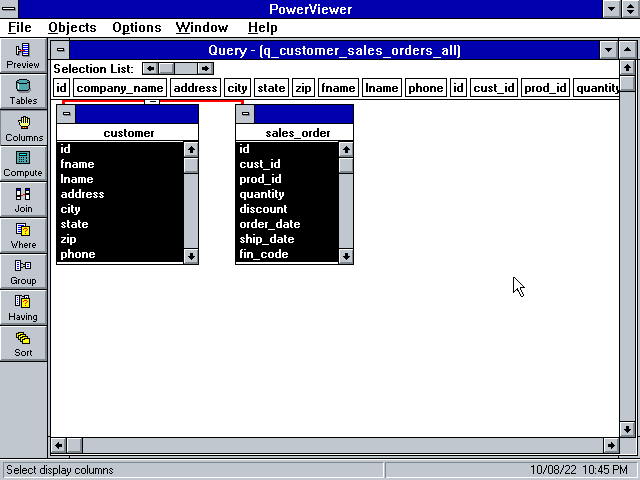Viewport: 640px width, 480px height.
Task: Click customer table scroll up arrow
Action: point(191,149)
